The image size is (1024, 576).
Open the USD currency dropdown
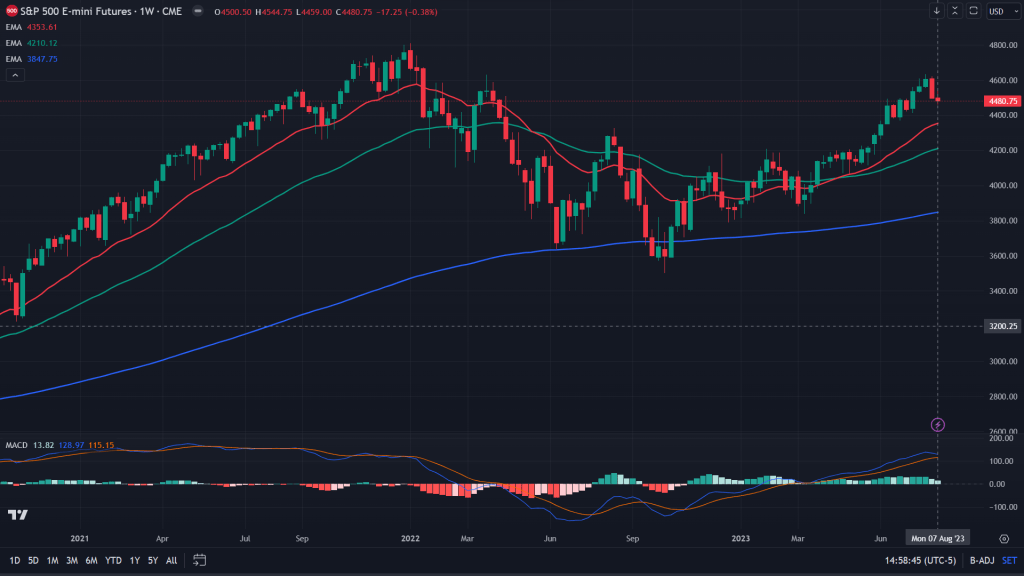[1001, 11]
